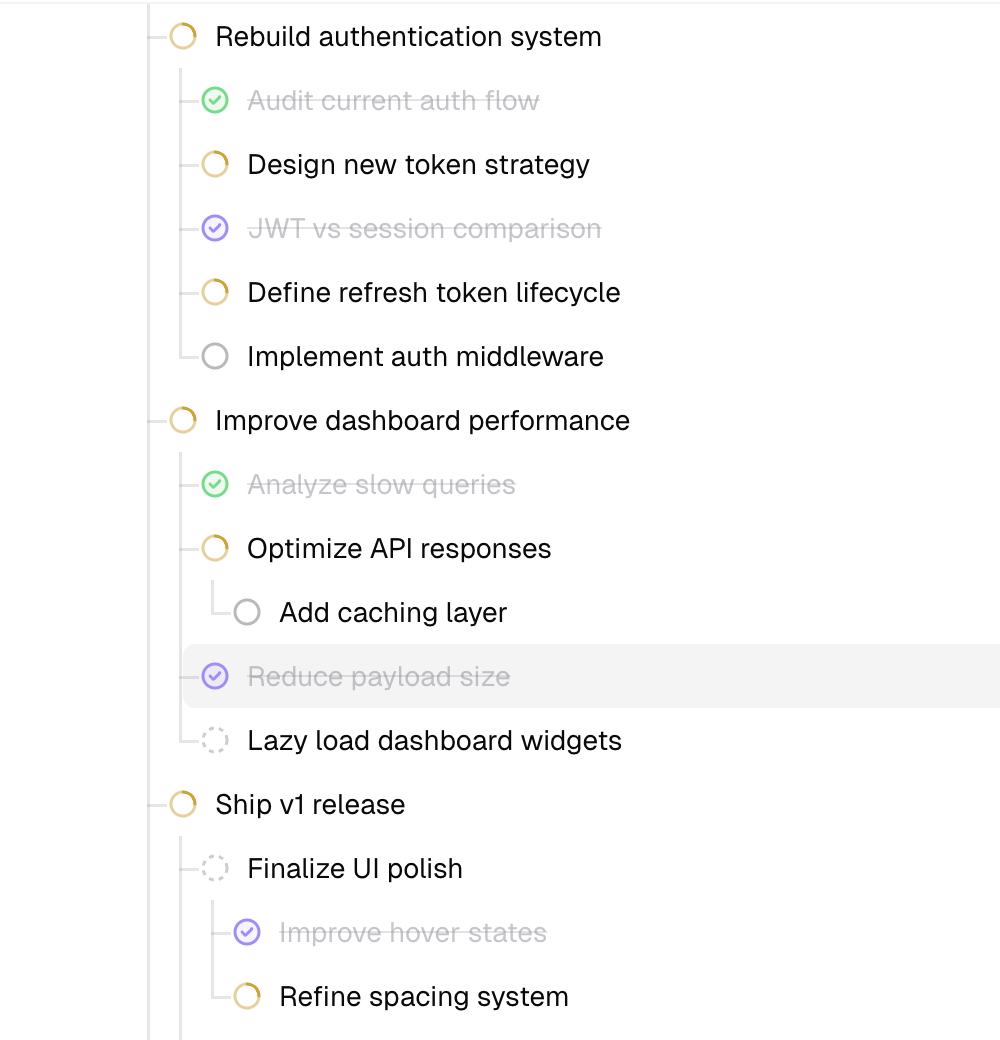Select the Optimize API responses task text
1000x1040 pixels.
click(399, 548)
